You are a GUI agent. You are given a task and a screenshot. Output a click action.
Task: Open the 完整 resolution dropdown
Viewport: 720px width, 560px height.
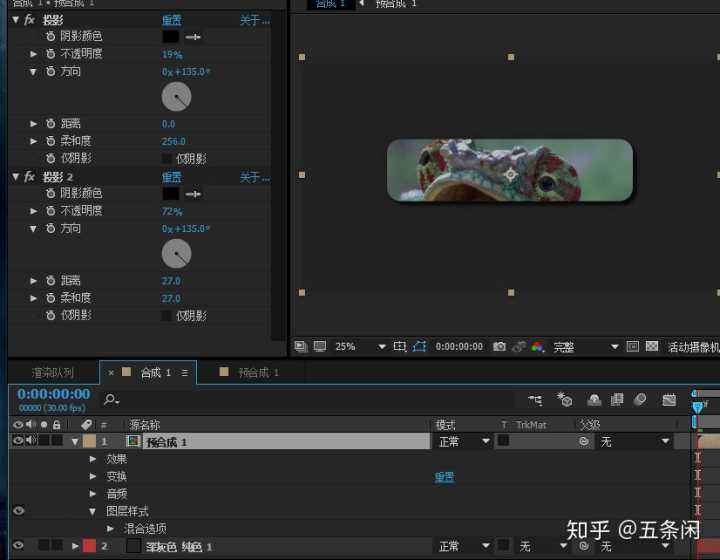click(585, 347)
